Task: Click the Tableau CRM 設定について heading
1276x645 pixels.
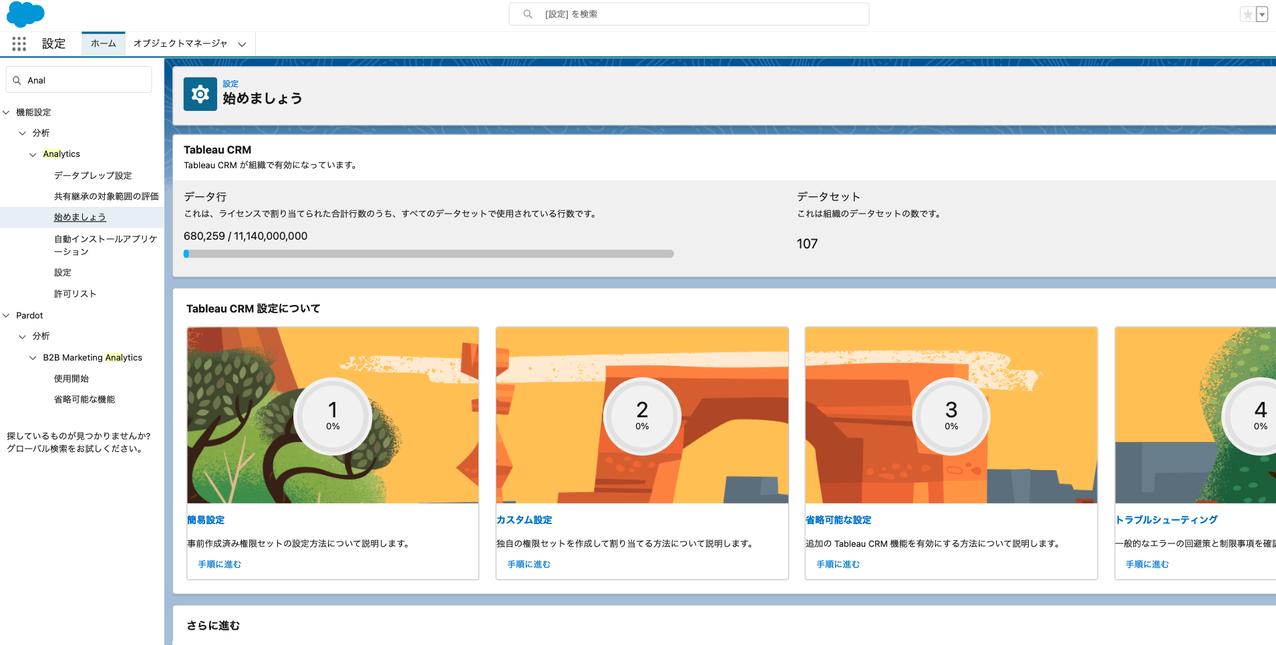Action: [253, 309]
